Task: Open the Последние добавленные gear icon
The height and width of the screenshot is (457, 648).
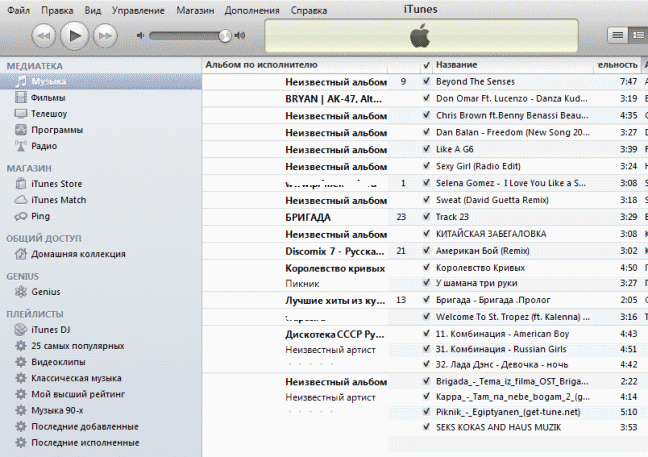Action: [x=21, y=426]
